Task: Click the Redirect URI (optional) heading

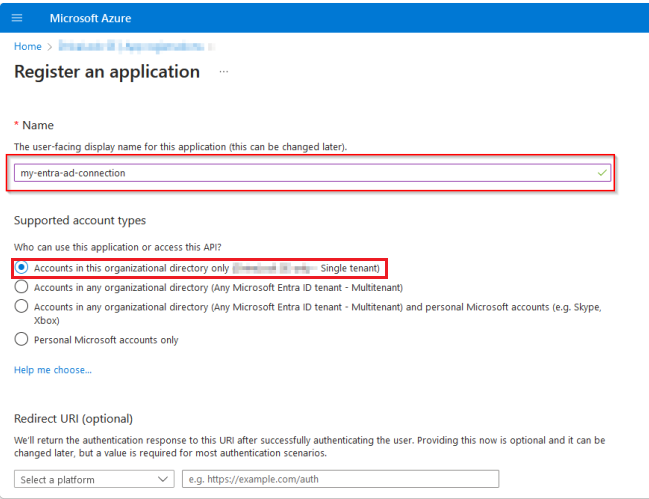Action: pyautogui.click(x=73, y=419)
